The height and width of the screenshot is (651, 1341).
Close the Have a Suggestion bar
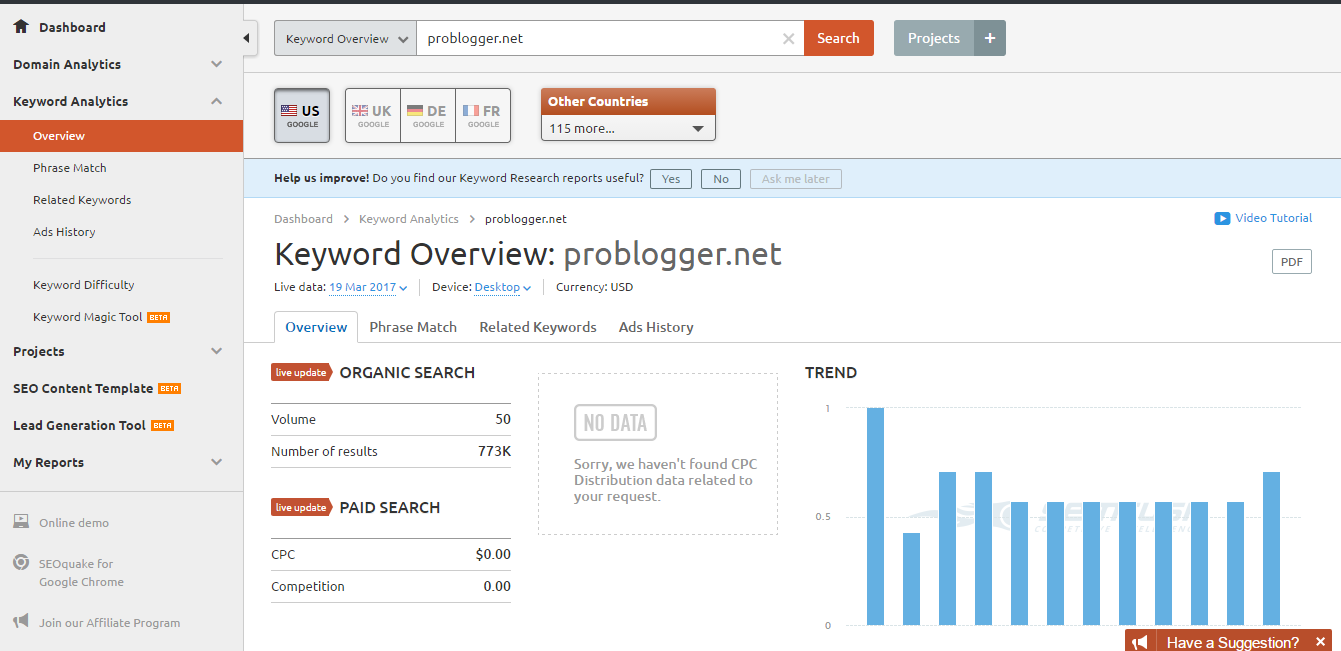(1321, 642)
